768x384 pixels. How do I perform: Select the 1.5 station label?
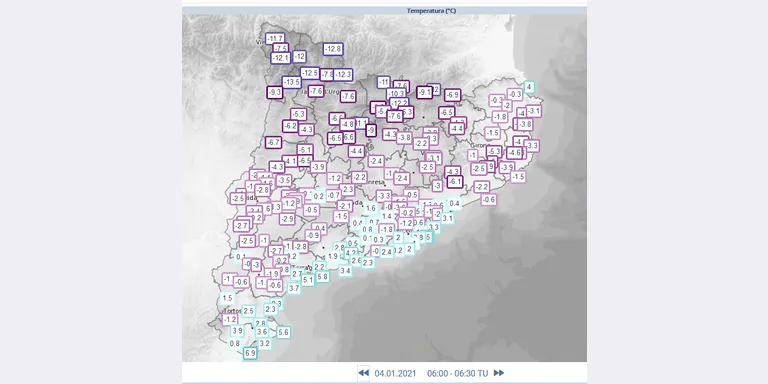coord(227,298)
